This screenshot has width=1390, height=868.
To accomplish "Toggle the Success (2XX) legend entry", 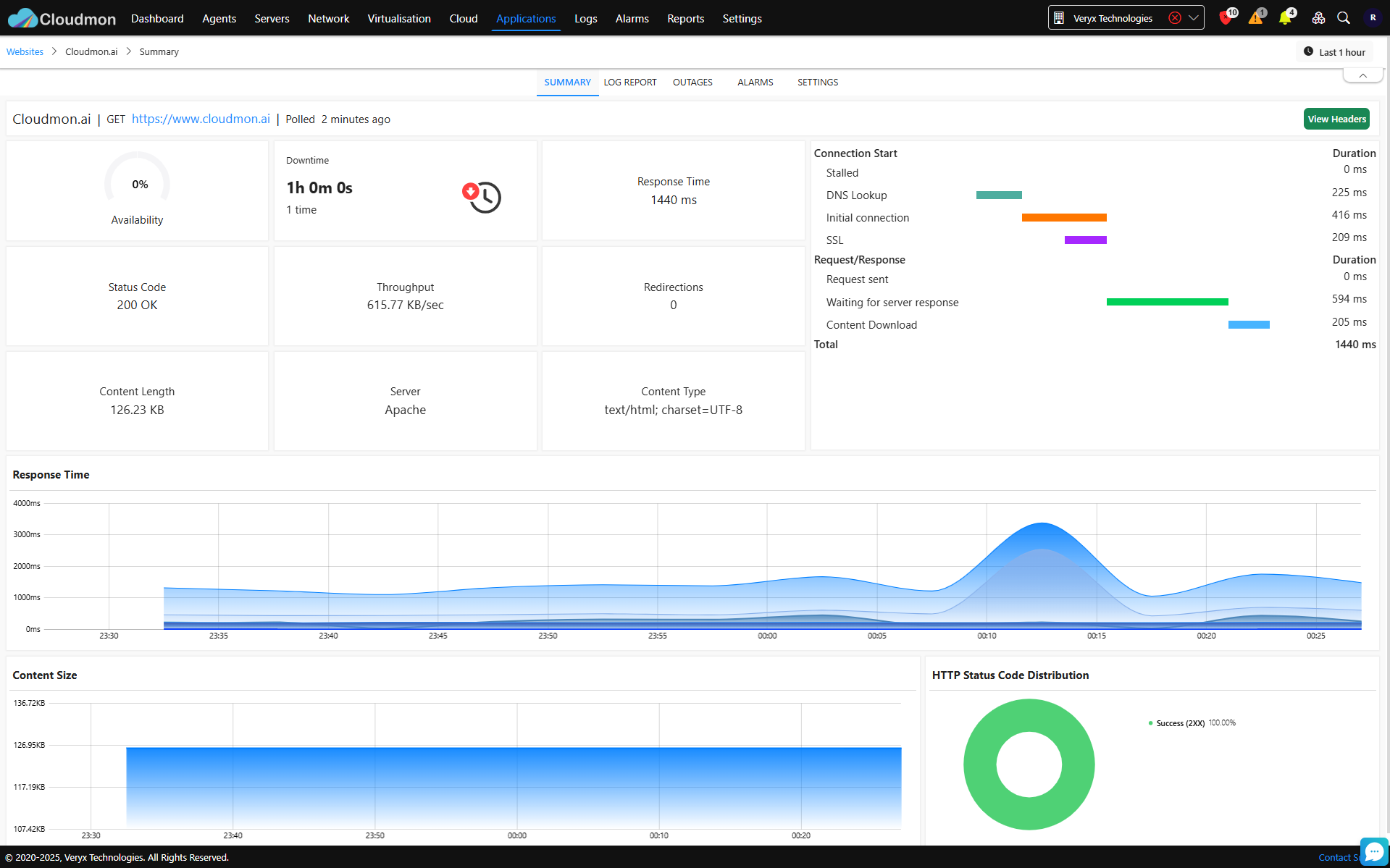I will [1192, 723].
